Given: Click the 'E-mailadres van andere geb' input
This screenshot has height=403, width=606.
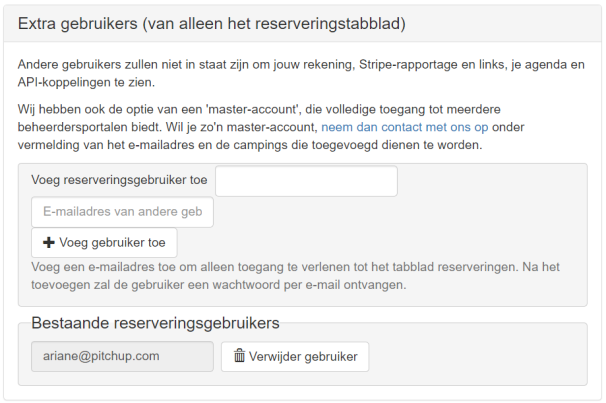Looking at the screenshot, I should coord(122,212).
